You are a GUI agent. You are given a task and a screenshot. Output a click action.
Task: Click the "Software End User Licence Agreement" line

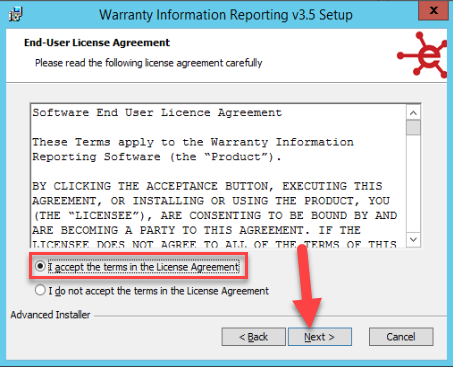[157, 113]
